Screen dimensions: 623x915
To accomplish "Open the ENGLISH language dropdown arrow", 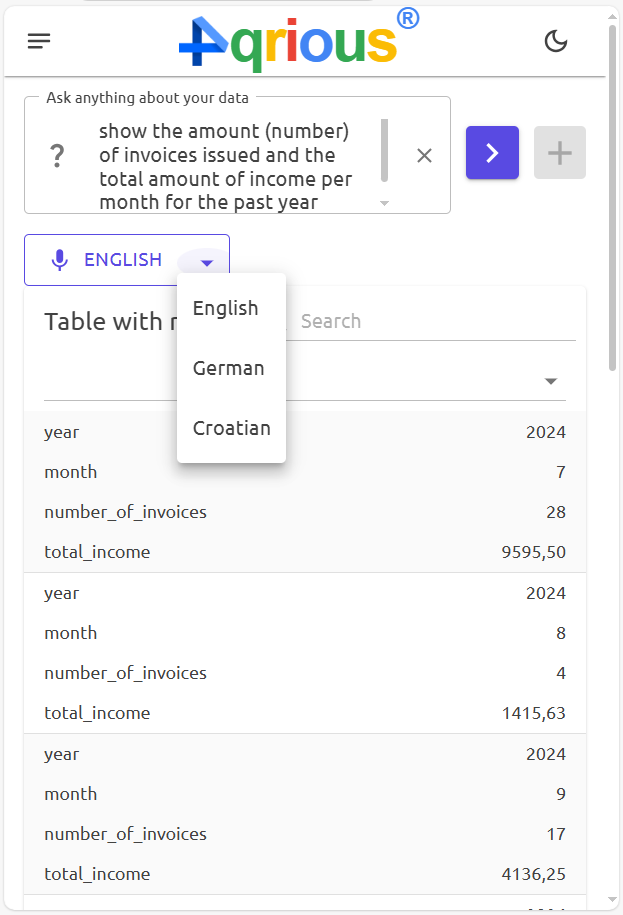I will [206, 262].
